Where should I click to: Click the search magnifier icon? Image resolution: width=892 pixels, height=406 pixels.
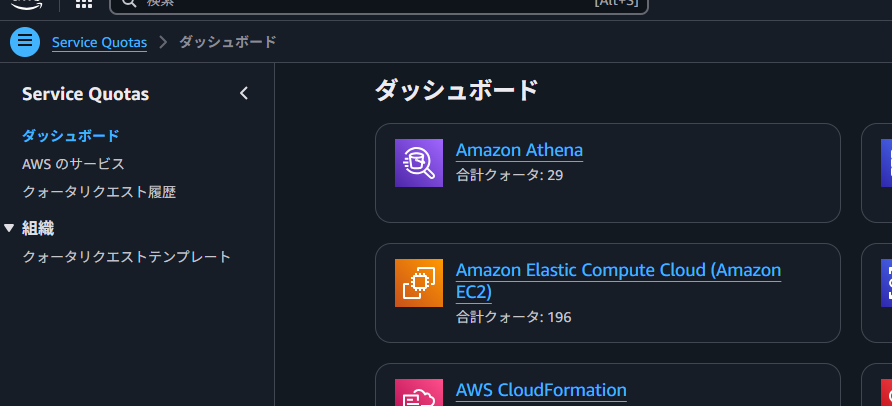tap(129, 3)
